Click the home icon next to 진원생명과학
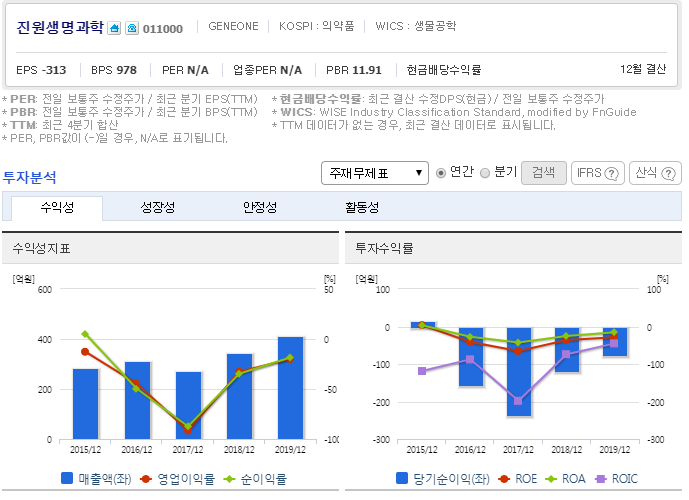 click(114, 29)
